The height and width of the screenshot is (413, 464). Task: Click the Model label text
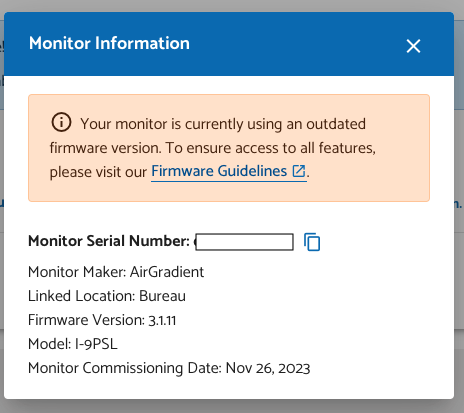(x=50, y=344)
